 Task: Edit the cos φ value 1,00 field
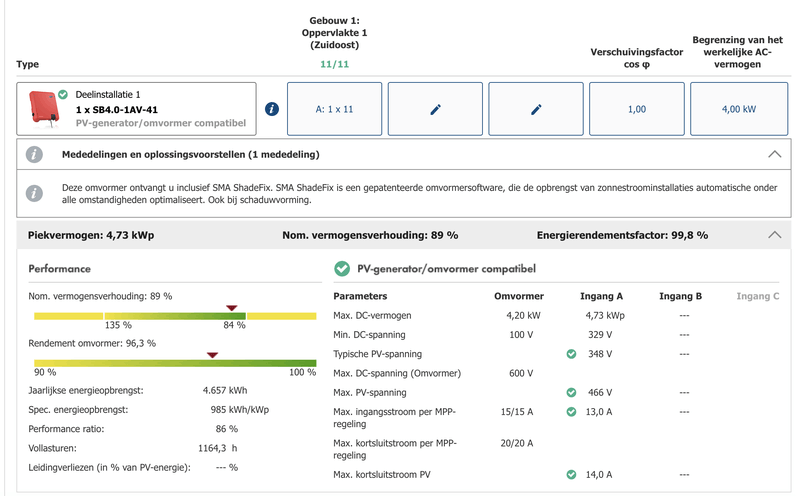tap(637, 110)
